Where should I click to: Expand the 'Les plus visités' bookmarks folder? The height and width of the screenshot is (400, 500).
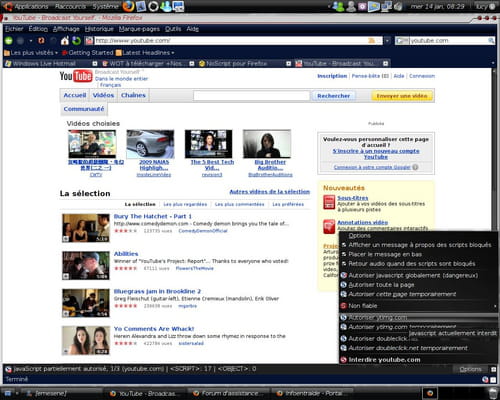click(x=31, y=53)
